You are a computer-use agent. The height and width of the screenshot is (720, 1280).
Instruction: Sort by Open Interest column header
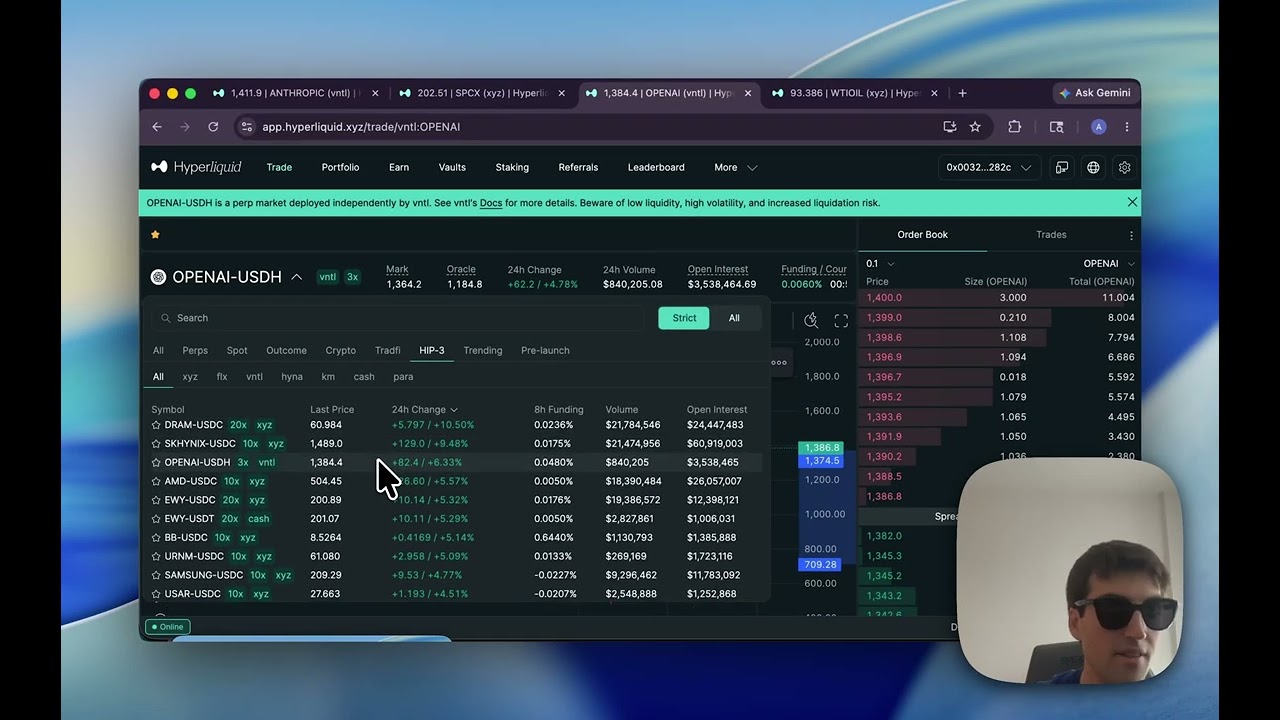(717, 409)
